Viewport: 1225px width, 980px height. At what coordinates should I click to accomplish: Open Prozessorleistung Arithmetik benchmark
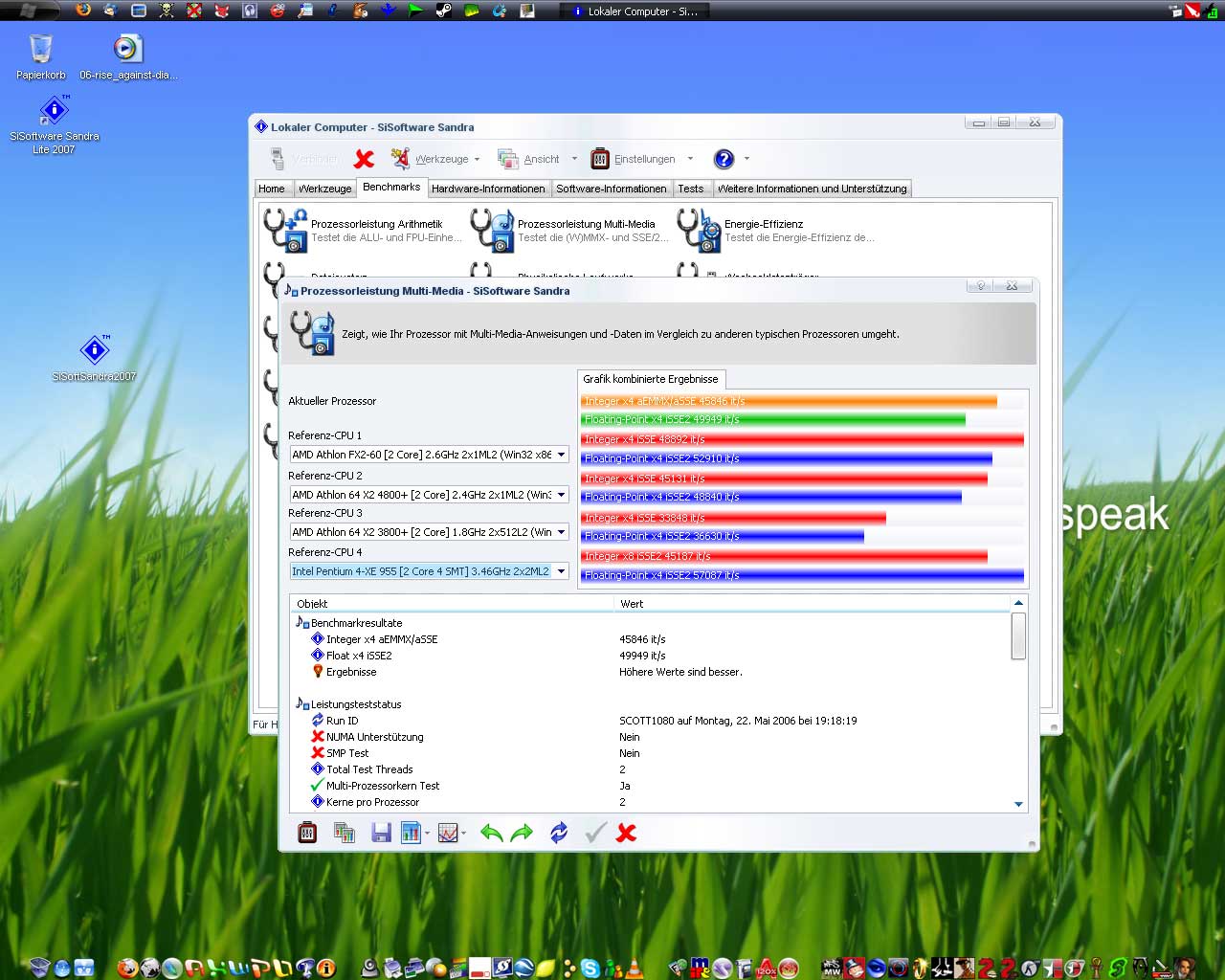click(x=364, y=231)
